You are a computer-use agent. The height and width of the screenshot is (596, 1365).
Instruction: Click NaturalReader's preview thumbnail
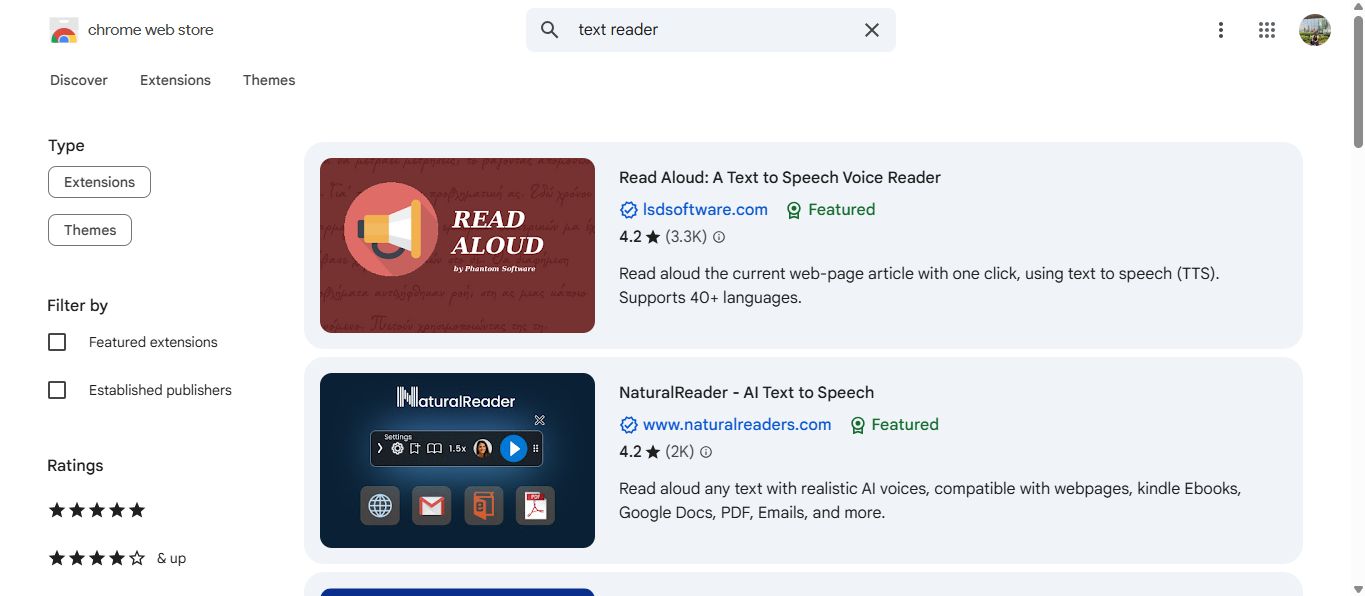pyautogui.click(x=457, y=460)
